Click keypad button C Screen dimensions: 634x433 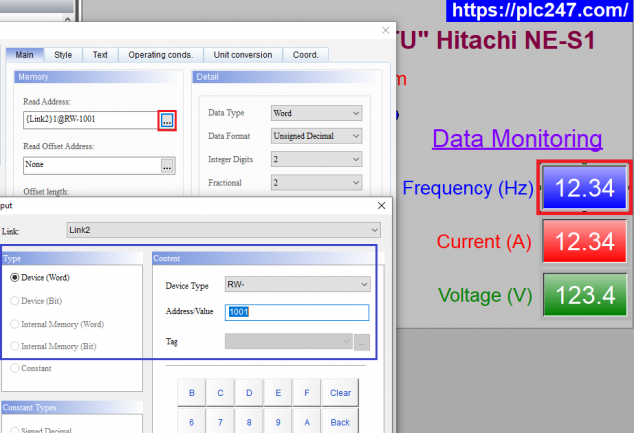(220, 393)
